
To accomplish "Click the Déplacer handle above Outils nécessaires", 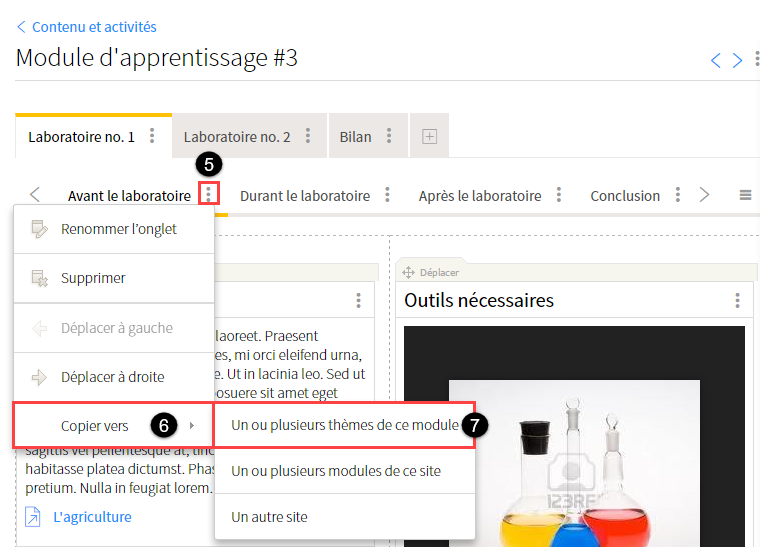I will (x=430, y=273).
